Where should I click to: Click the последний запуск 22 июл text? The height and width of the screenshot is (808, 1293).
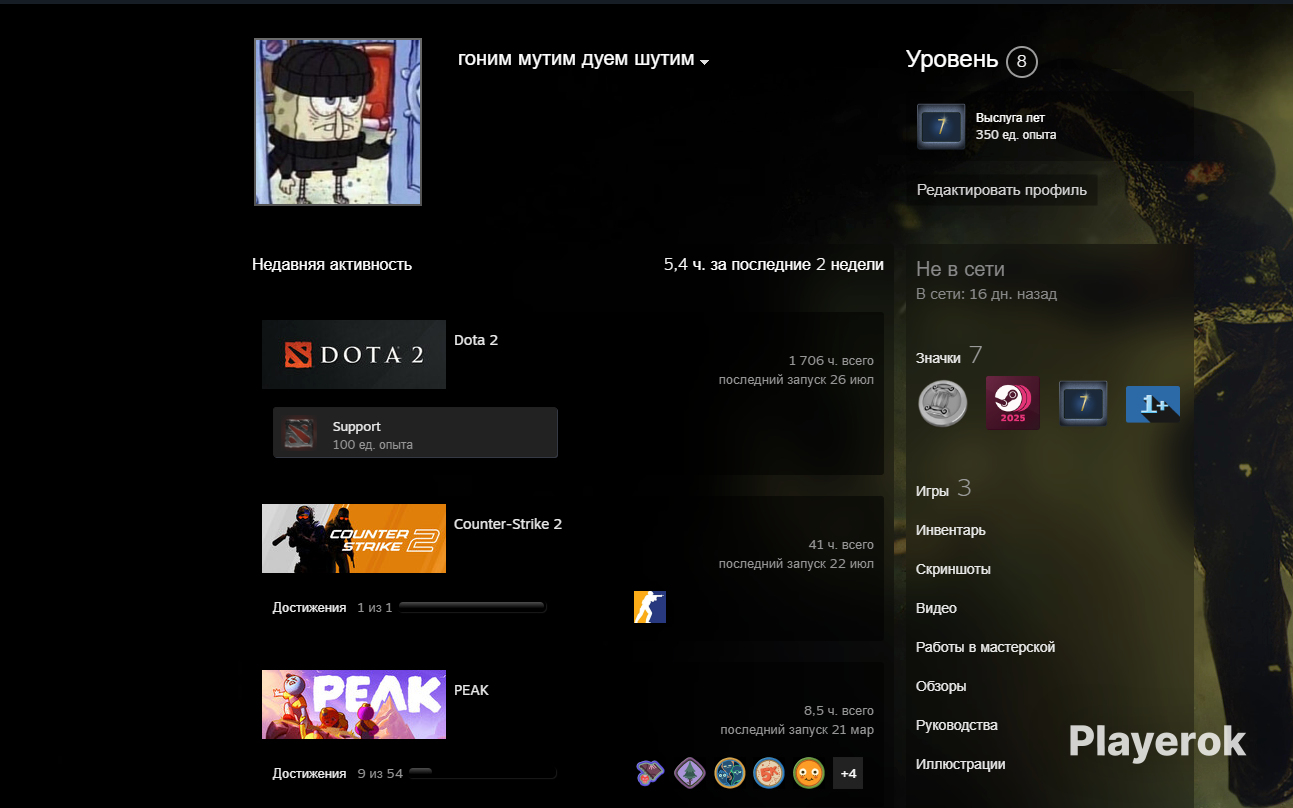click(796, 564)
